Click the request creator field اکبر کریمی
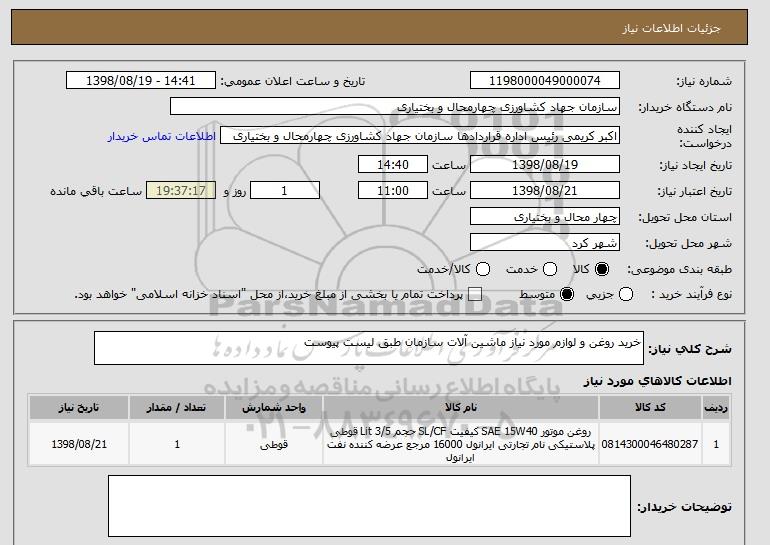 [420, 136]
